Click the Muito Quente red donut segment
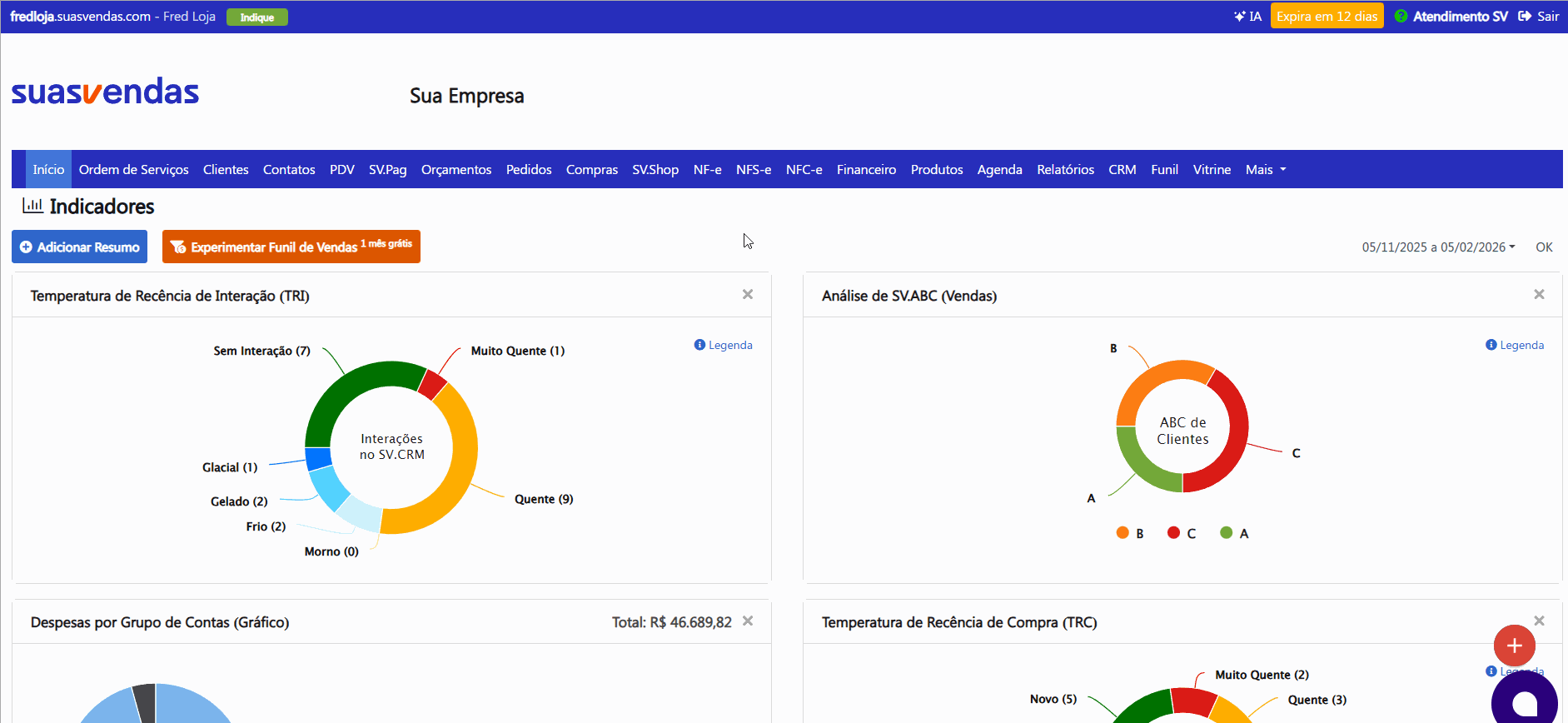 pyautogui.click(x=432, y=384)
